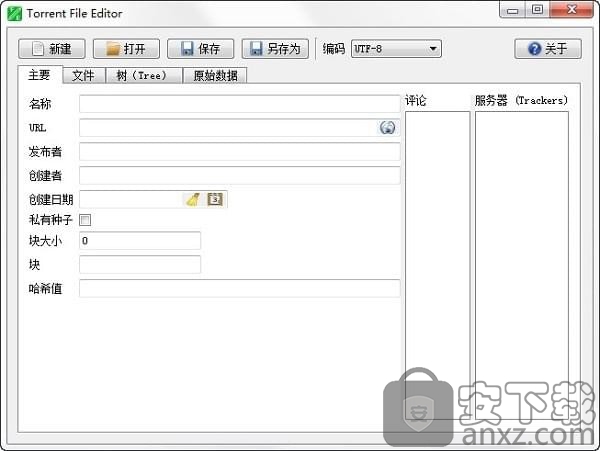
Task: Click inside the 评论 text area
Action: (x=437, y=265)
